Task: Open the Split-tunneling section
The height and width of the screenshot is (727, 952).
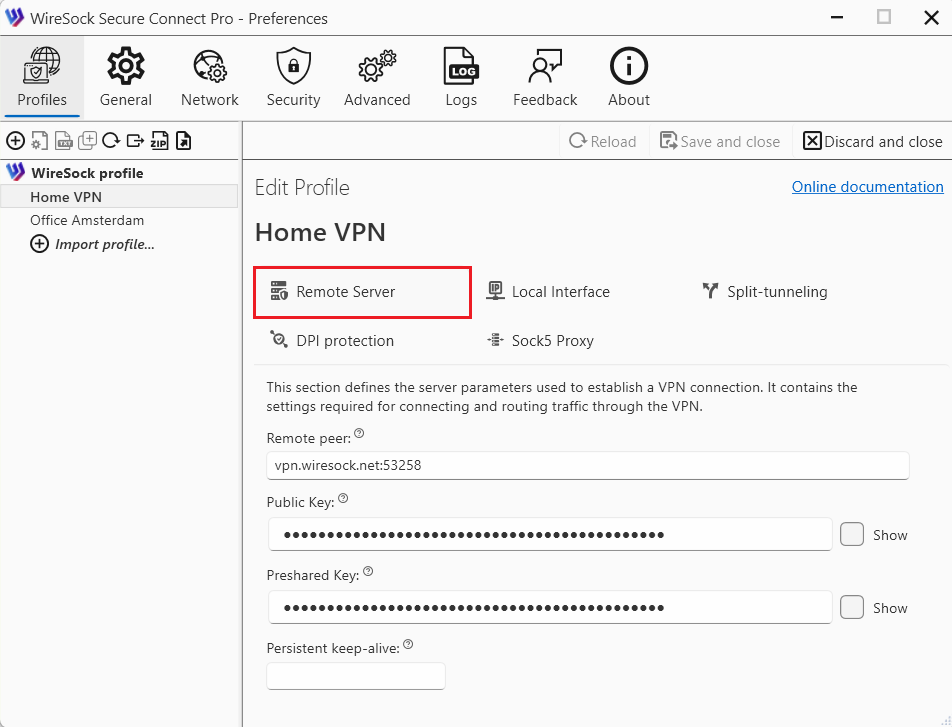Action: click(764, 292)
